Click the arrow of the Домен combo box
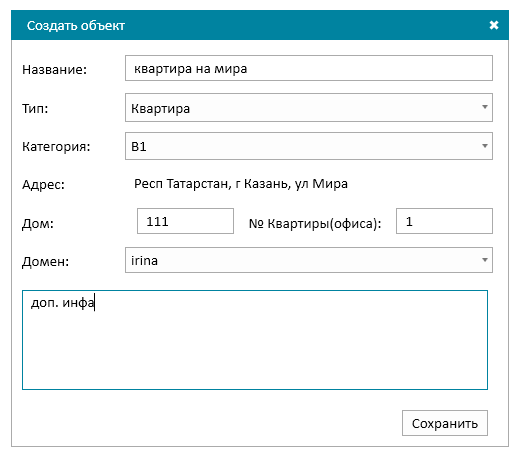This screenshot has width=519, height=458. point(485,260)
